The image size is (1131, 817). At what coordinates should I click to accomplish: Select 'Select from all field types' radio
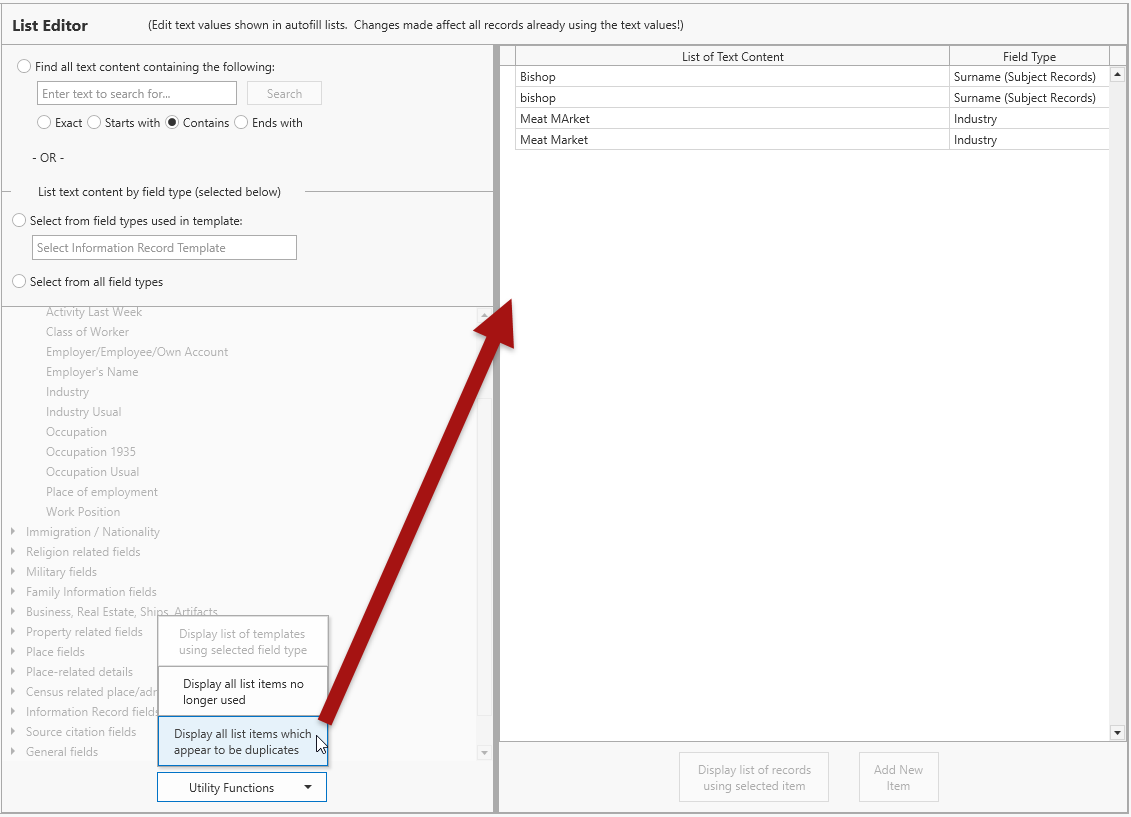tap(19, 282)
